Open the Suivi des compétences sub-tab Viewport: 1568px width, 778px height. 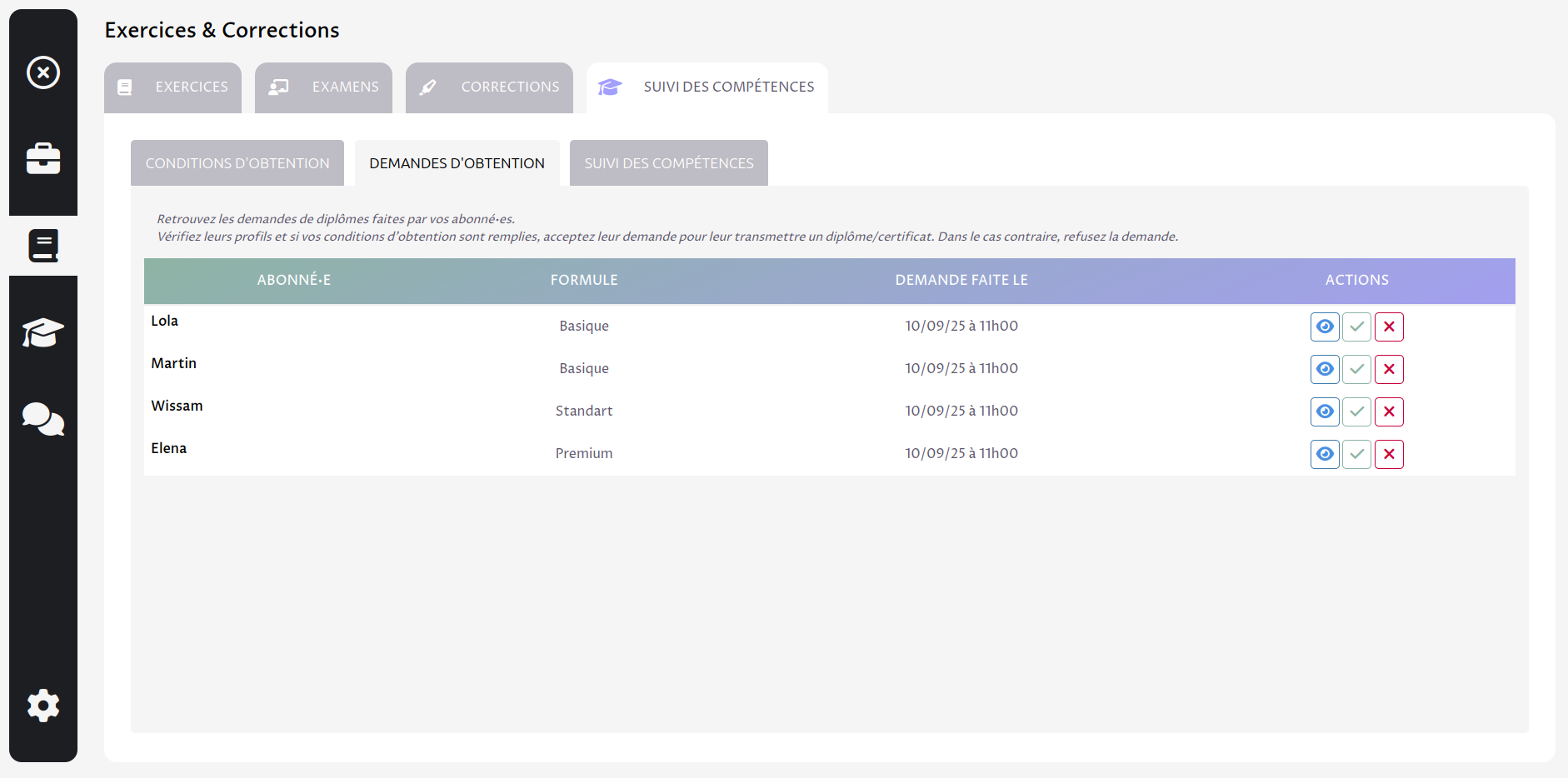click(x=669, y=163)
